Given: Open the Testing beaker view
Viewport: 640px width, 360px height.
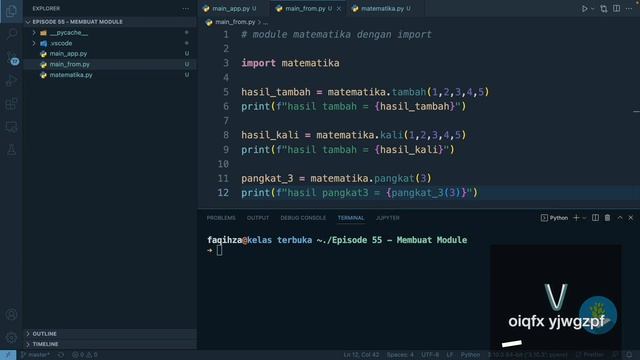Looking at the screenshot, I should click(x=11, y=150).
